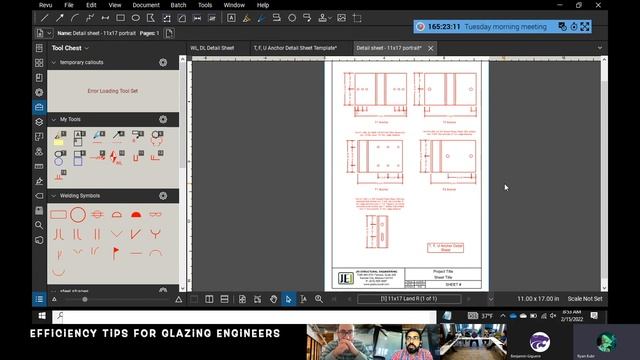Open the Signatures panel in sidebar
Image resolution: width=640 pixels, height=360 pixels.
tap(39, 181)
